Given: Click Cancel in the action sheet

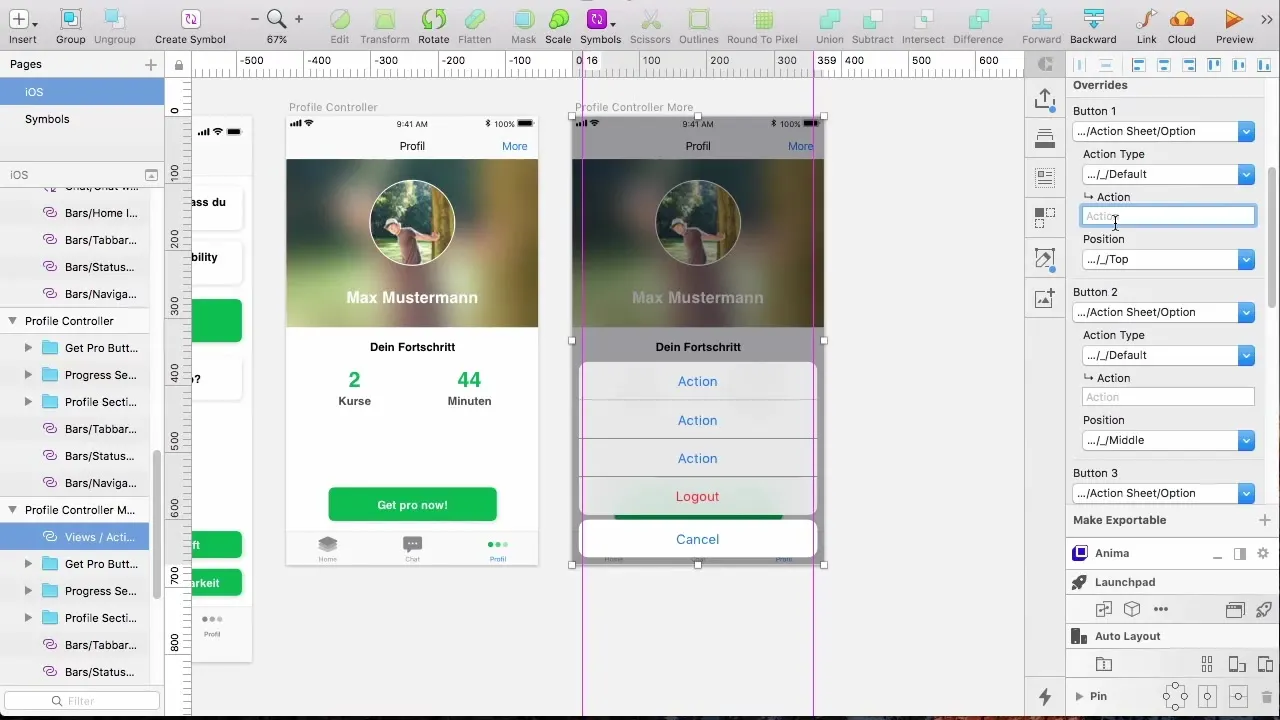Looking at the screenshot, I should click(697, 539).
